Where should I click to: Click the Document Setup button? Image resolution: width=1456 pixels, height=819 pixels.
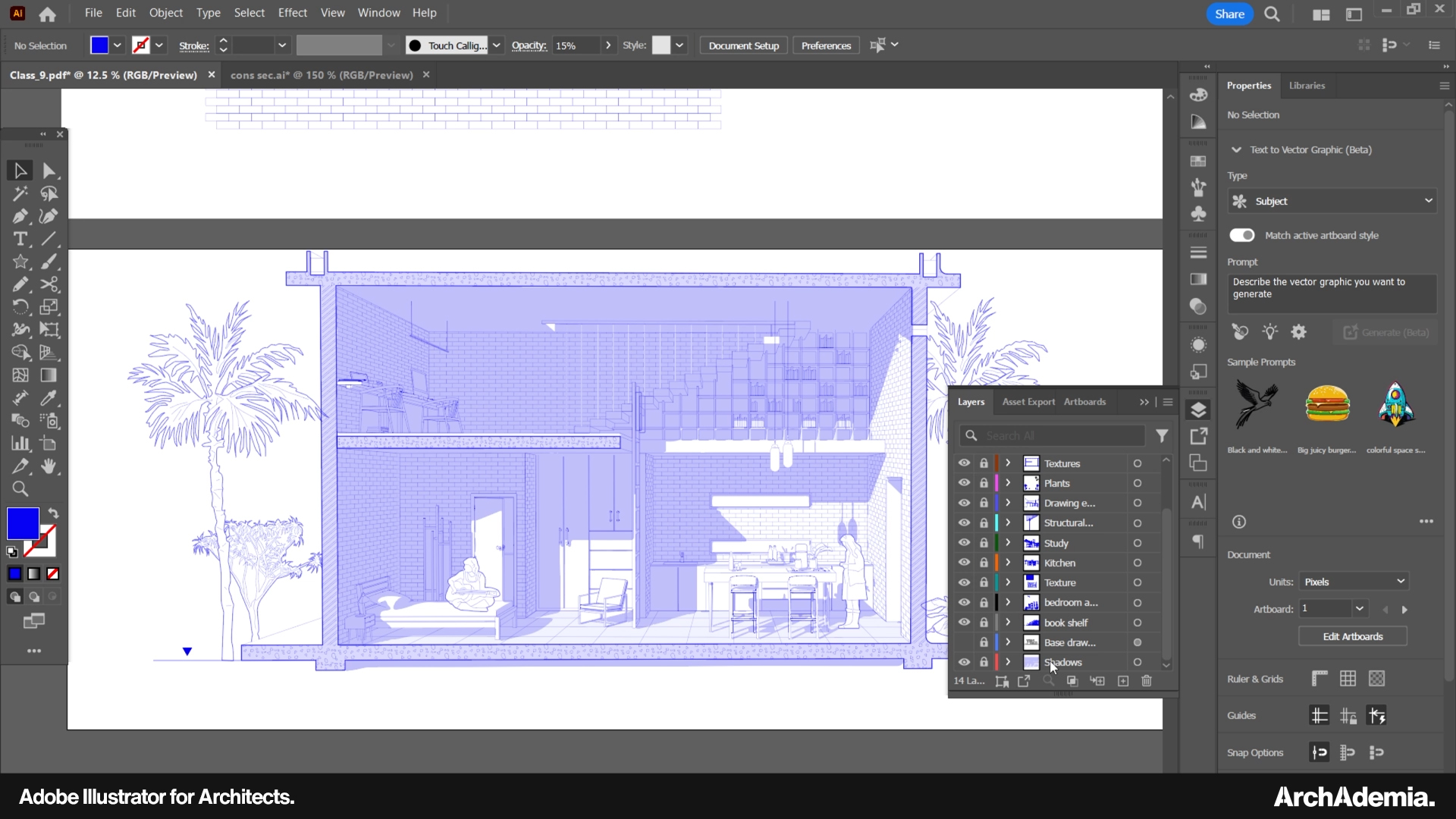743,45
